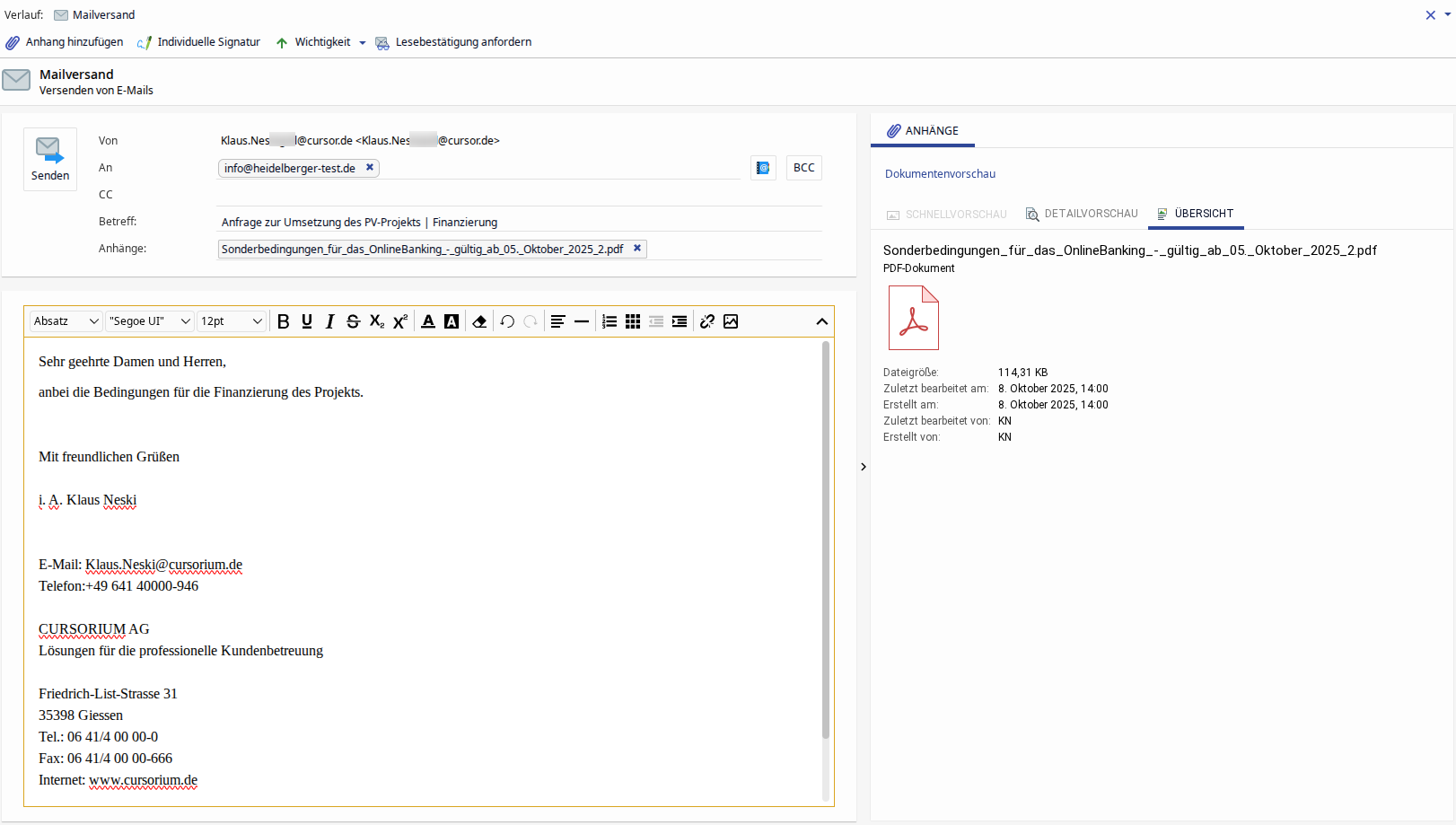Click the Senden button to send email
Viewport: 1456px width, 825px height.
[49, 159]
